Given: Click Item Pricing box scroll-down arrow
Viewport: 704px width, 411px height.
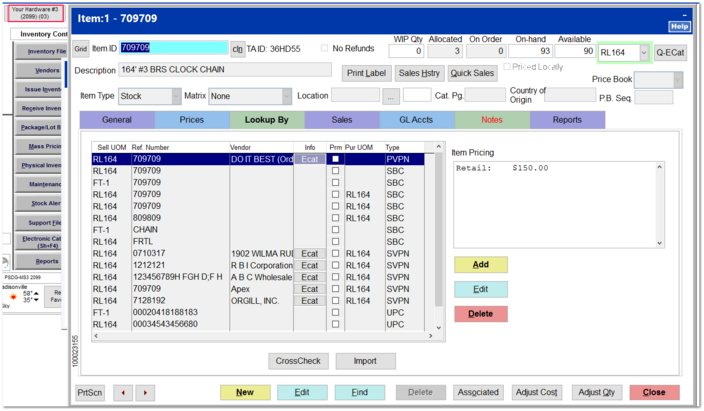Looking at the screenshot, I should (x=660, y=243).
